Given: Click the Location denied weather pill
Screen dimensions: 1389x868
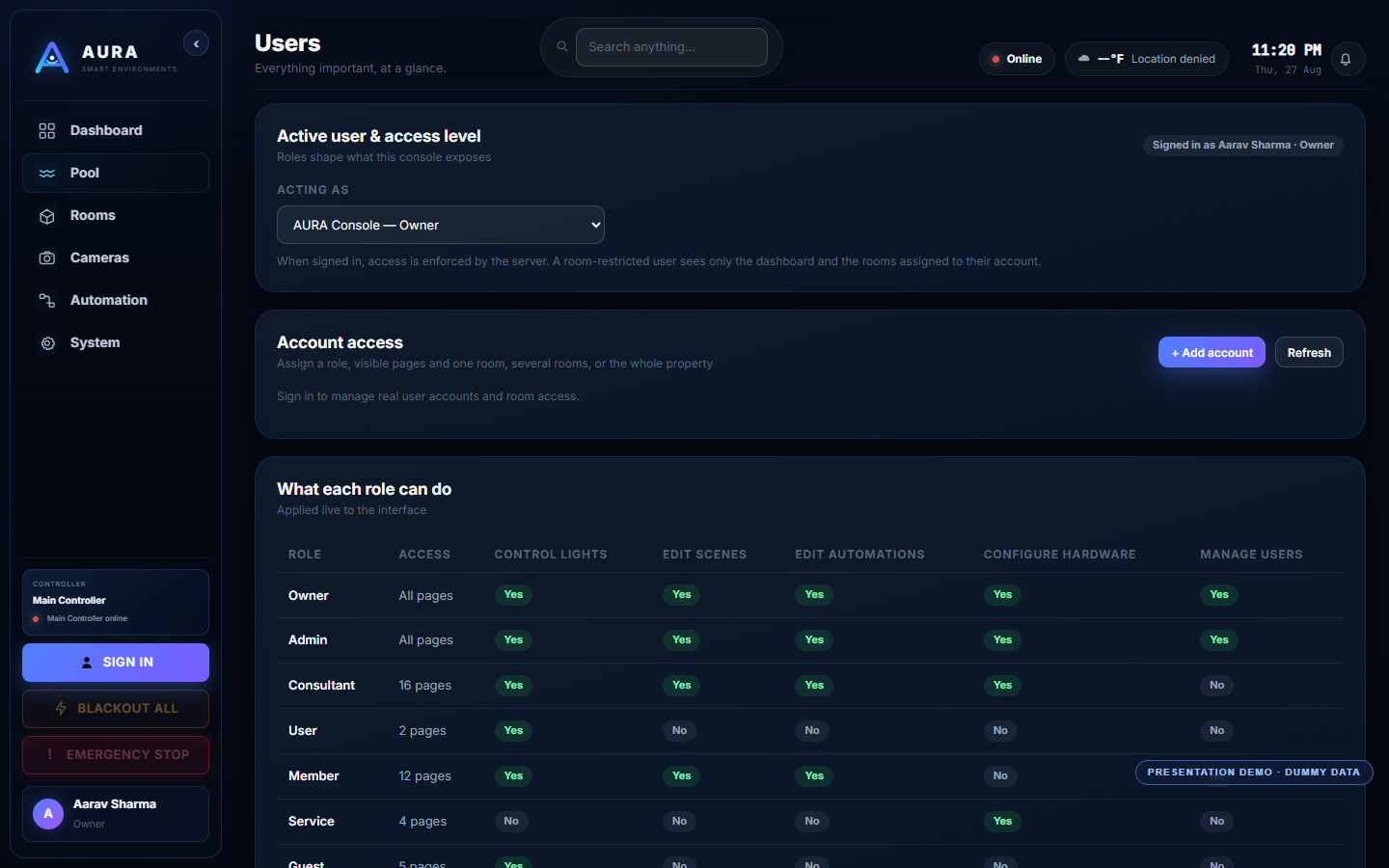Looking at the screenshot, I should point(1147,59).
